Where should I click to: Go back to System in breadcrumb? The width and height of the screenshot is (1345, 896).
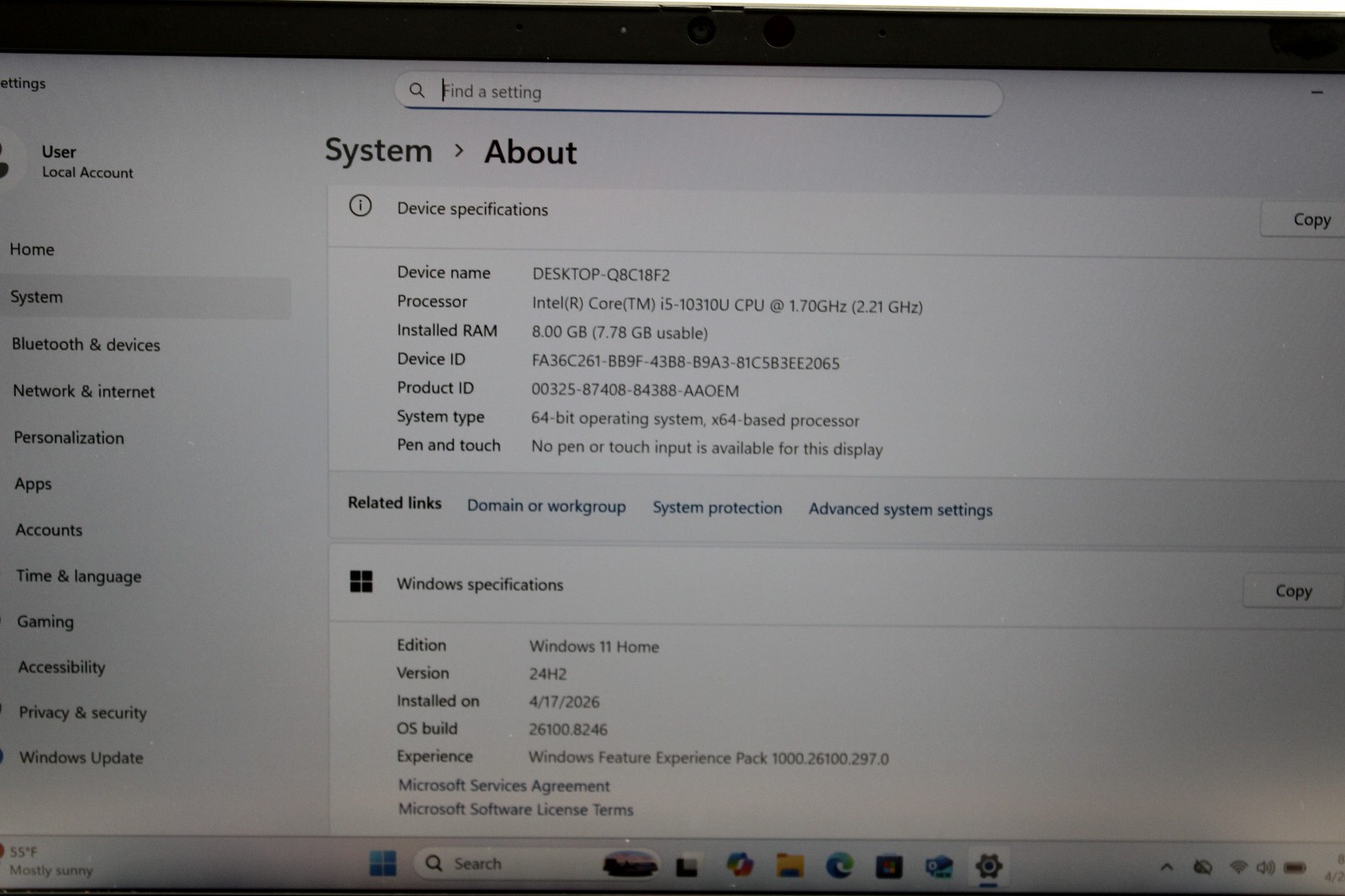(x=378, y=150)
